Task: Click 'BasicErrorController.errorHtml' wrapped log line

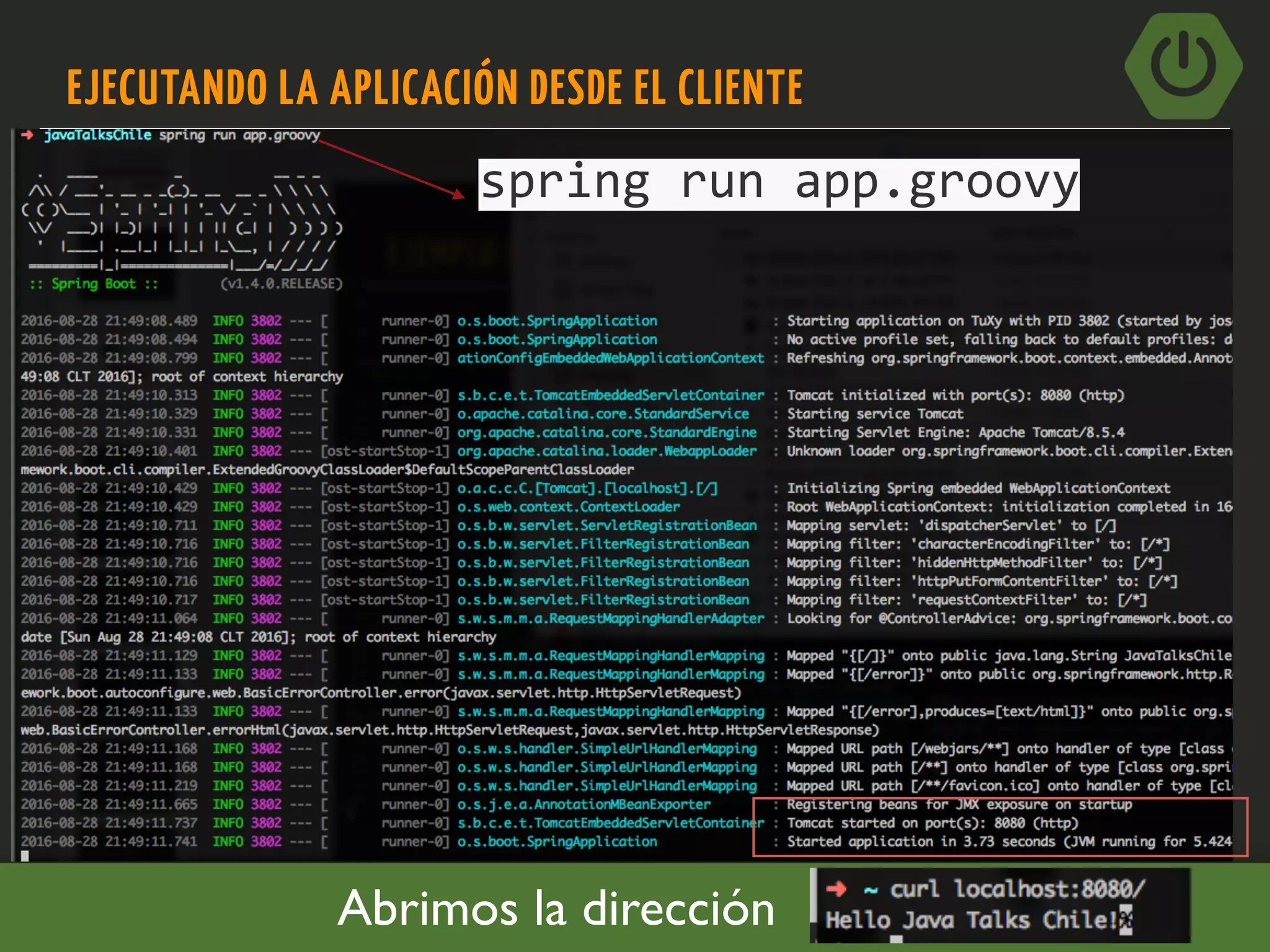Action: 450,730
